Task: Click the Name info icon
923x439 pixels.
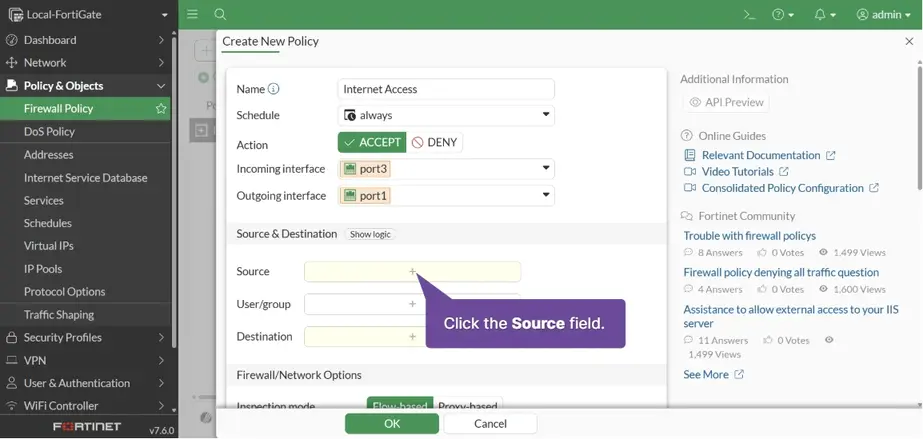Action: (x=273, y=89)
